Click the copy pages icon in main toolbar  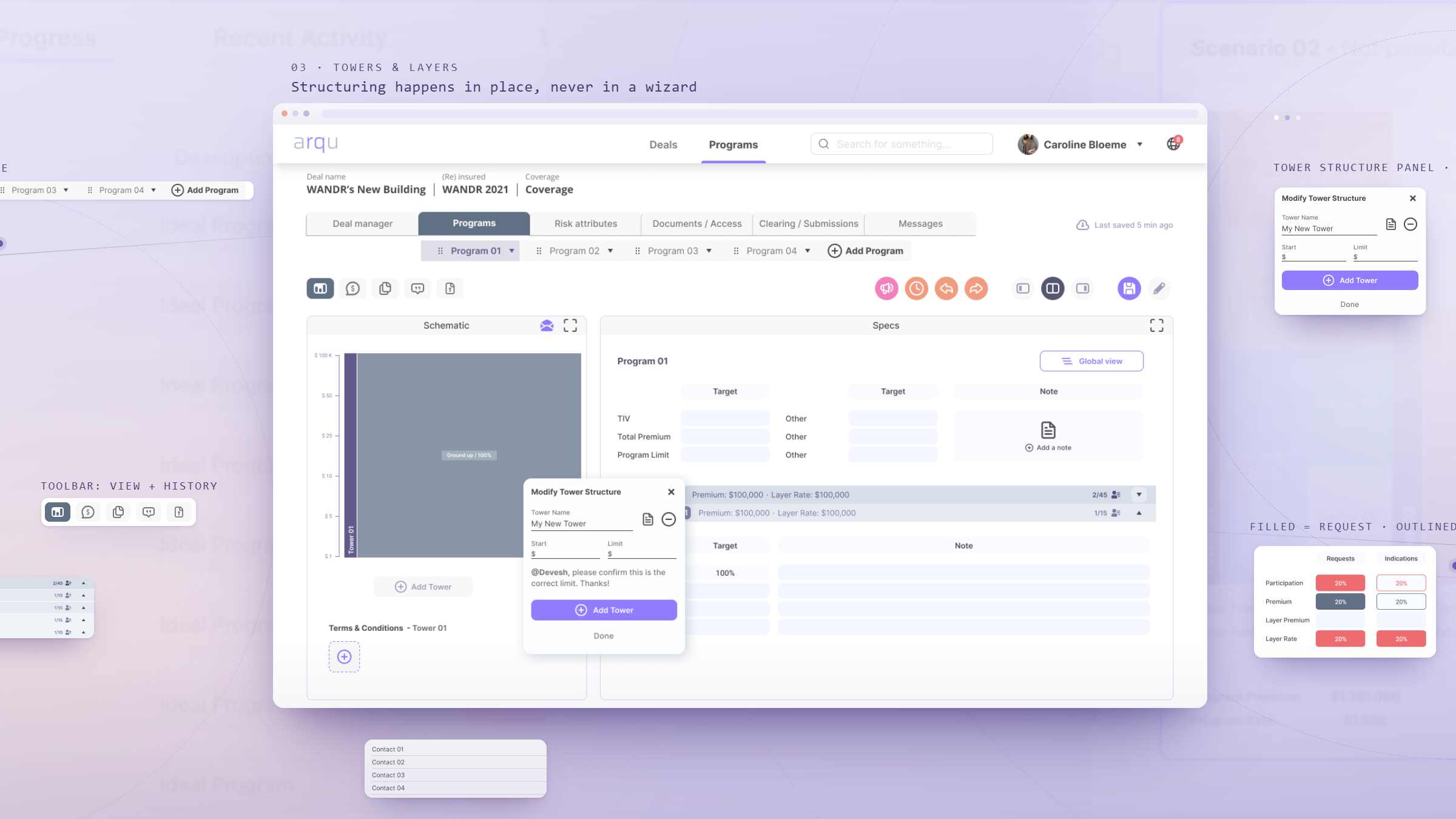pos(385,289)
